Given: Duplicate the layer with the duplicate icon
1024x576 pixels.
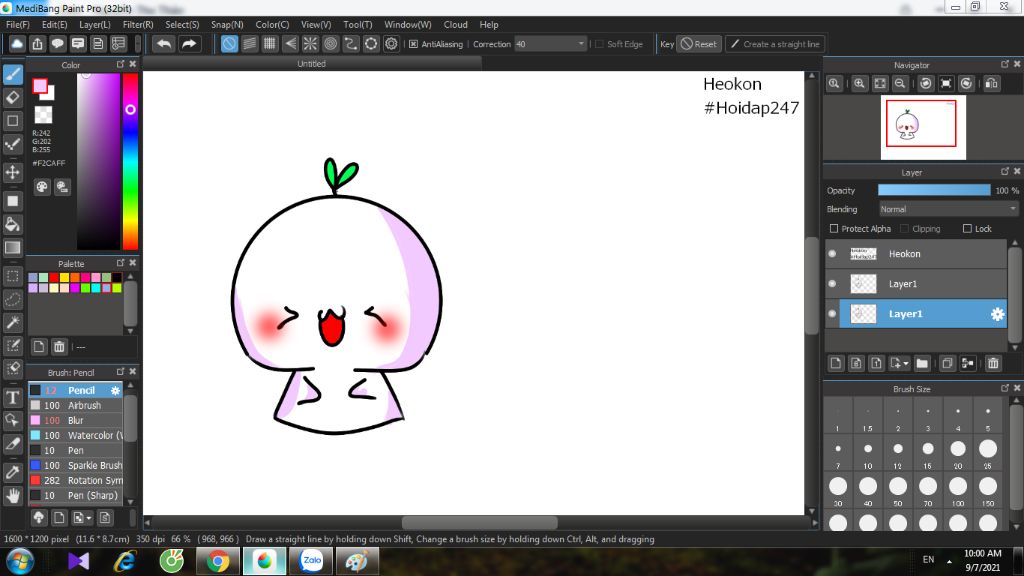Looking at the screenshot, I should point(947,363).
